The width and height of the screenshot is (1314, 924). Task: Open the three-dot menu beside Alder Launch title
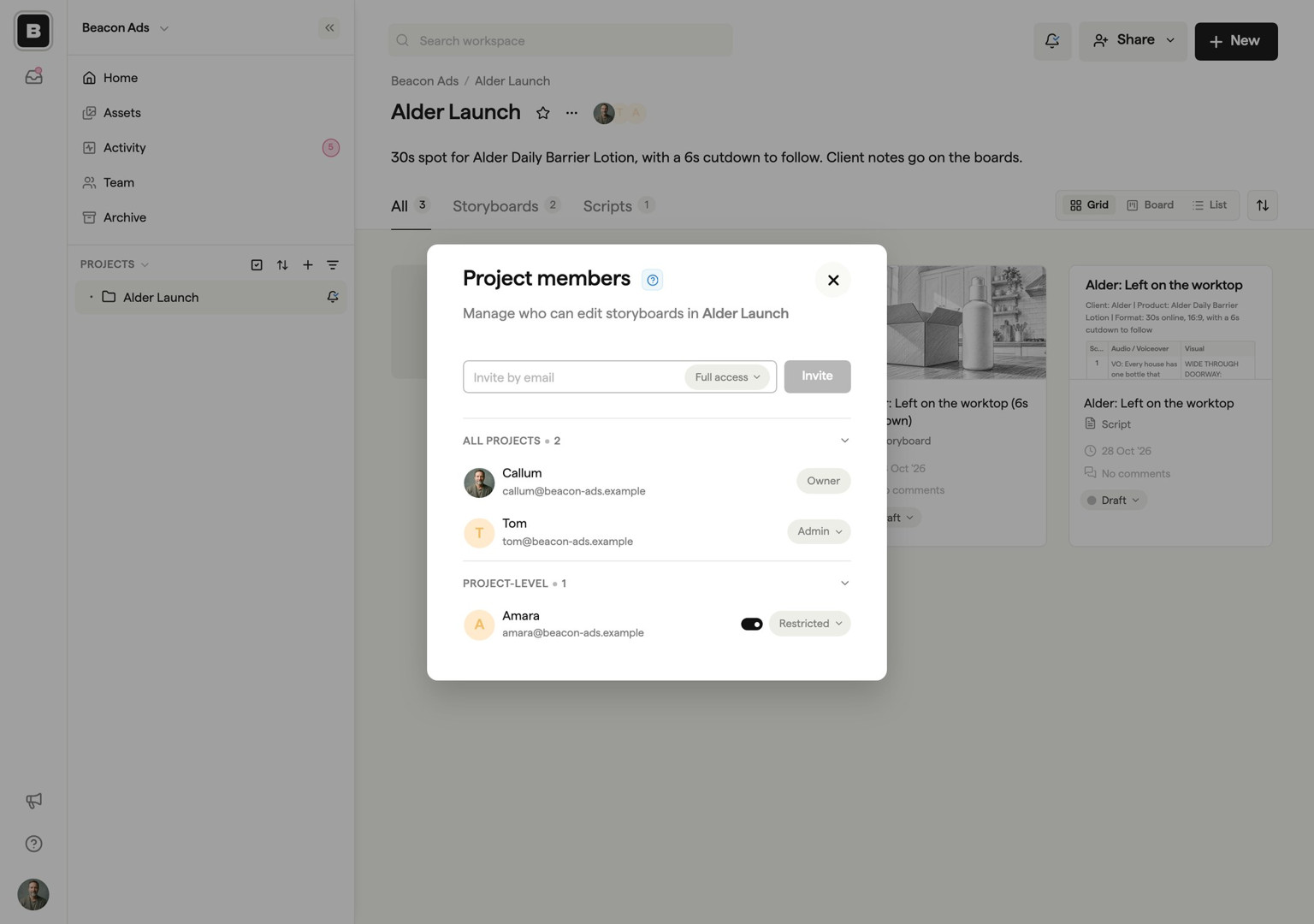click(571, 113)
